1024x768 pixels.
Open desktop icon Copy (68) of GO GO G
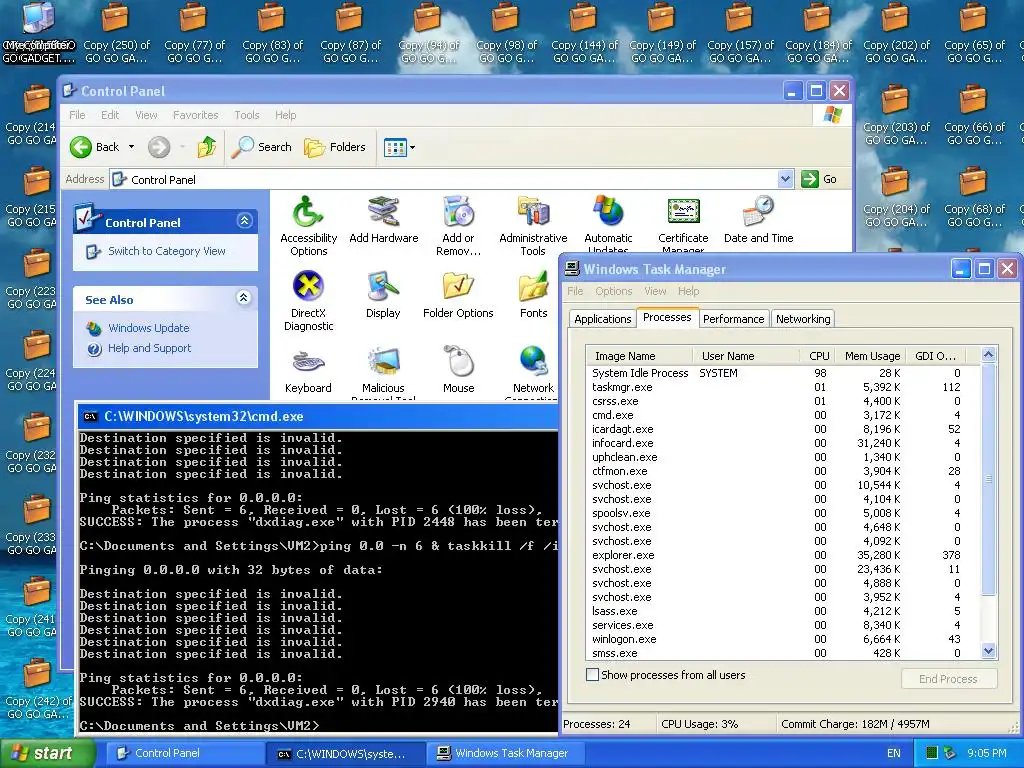click(974, 197)
